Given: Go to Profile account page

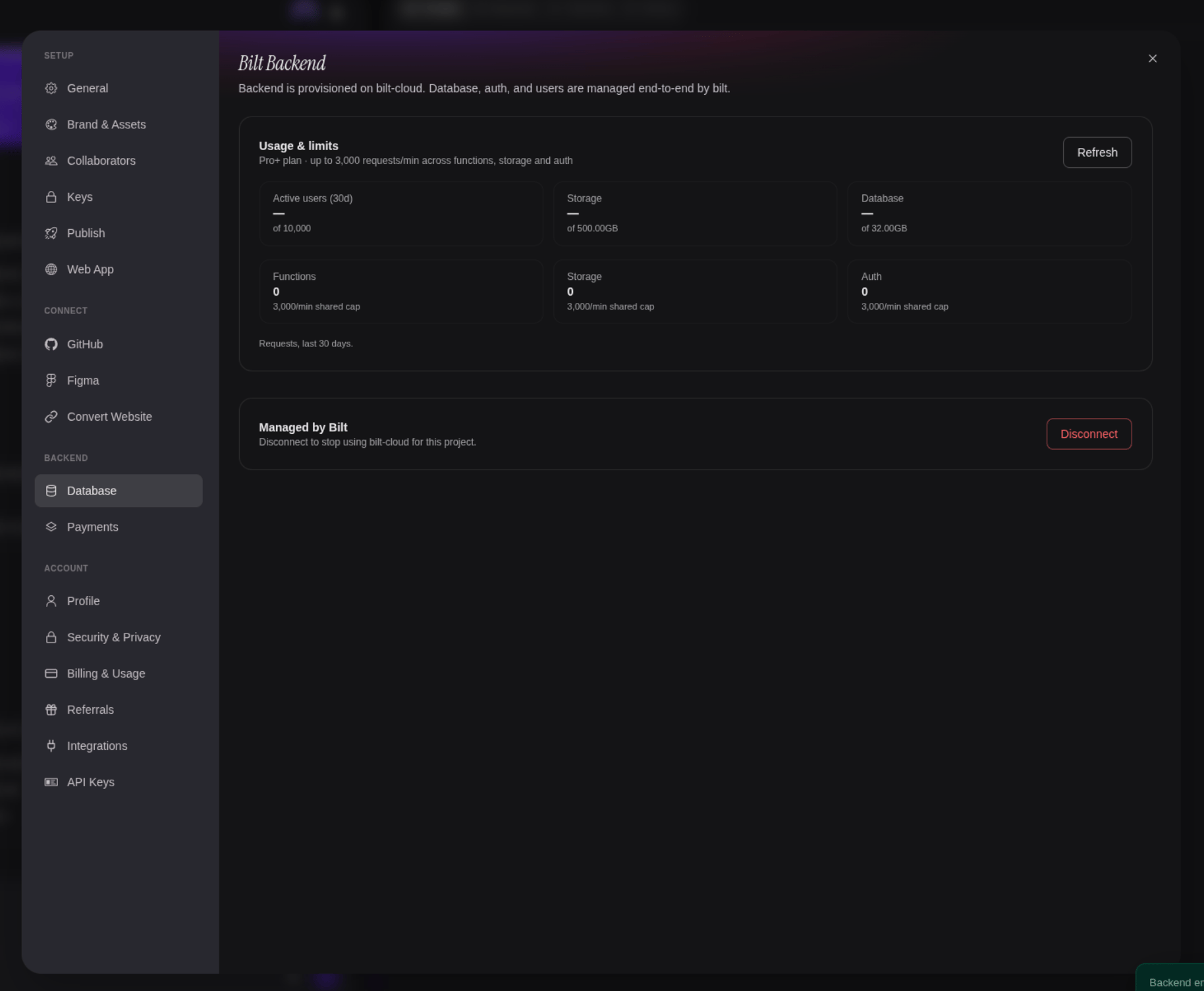Looking at the screenshot, I should [x=119, y=601].
